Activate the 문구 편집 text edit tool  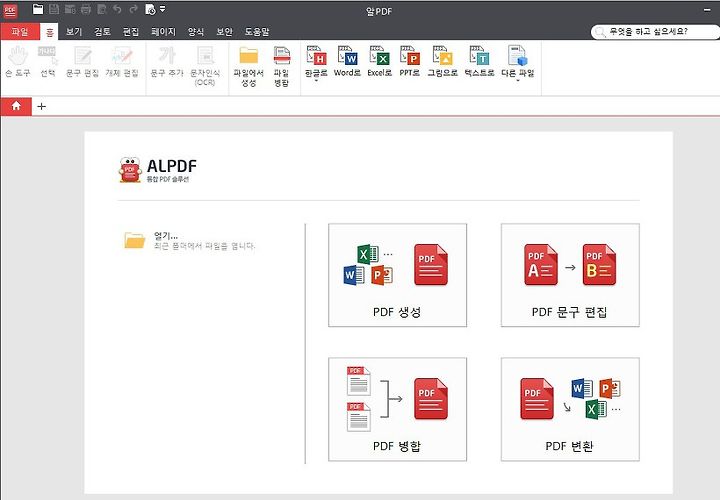(x=83, y=61)
